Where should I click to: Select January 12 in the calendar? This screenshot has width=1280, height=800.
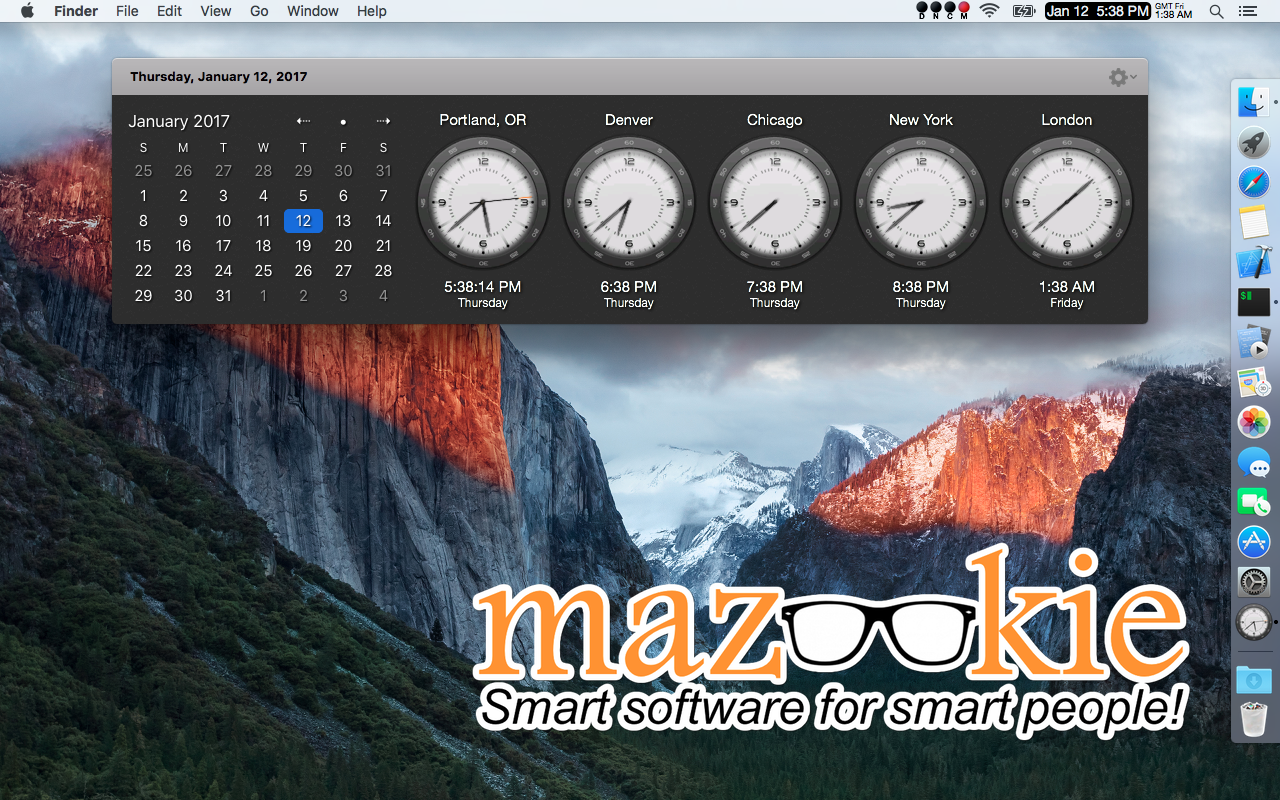click(303, 221)
